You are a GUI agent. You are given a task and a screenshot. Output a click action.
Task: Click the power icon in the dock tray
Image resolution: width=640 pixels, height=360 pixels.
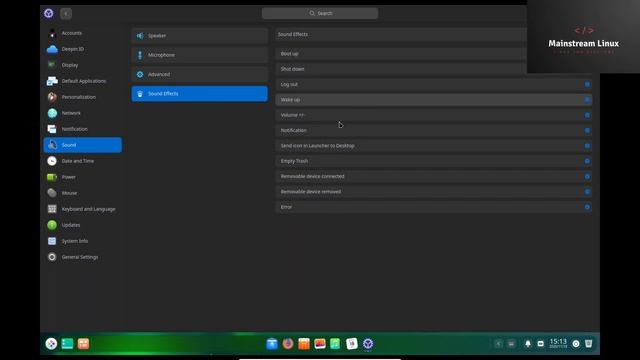(x=576, y=344)
